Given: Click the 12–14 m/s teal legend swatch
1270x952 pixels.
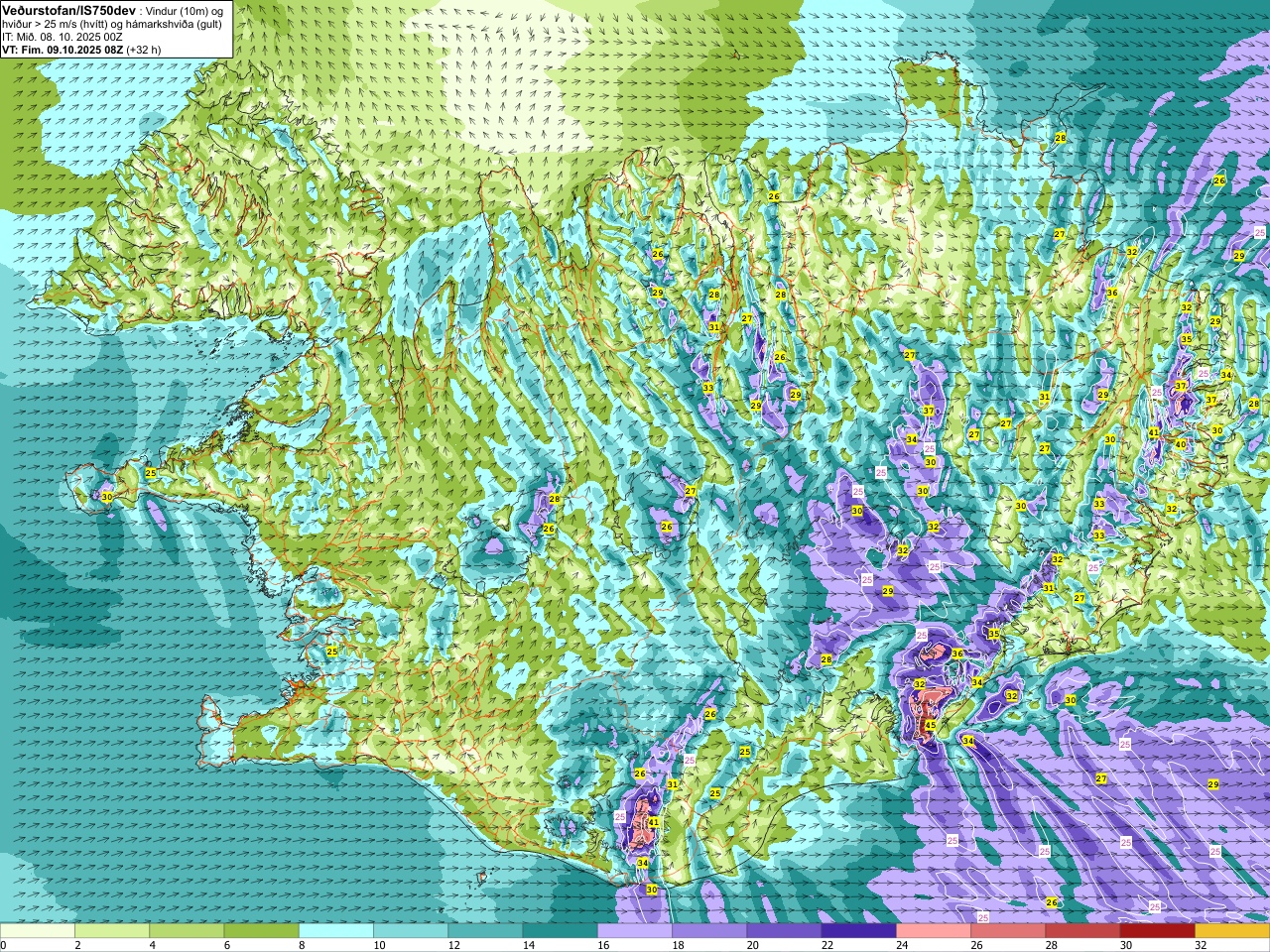Looking at the screenshot, I should [485, 931].
